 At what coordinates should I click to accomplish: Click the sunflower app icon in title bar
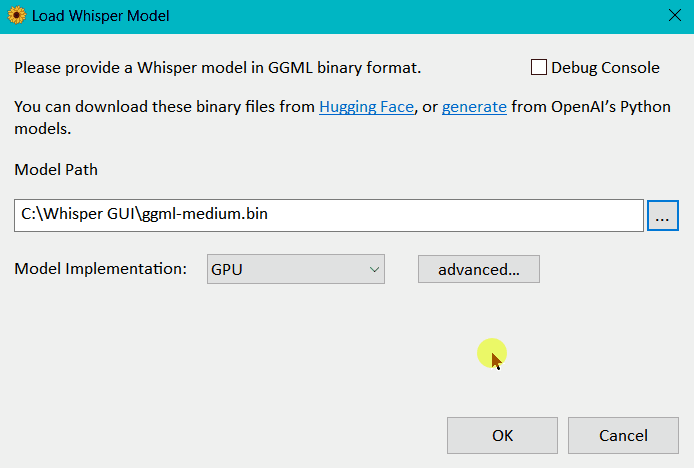point(17,16)
